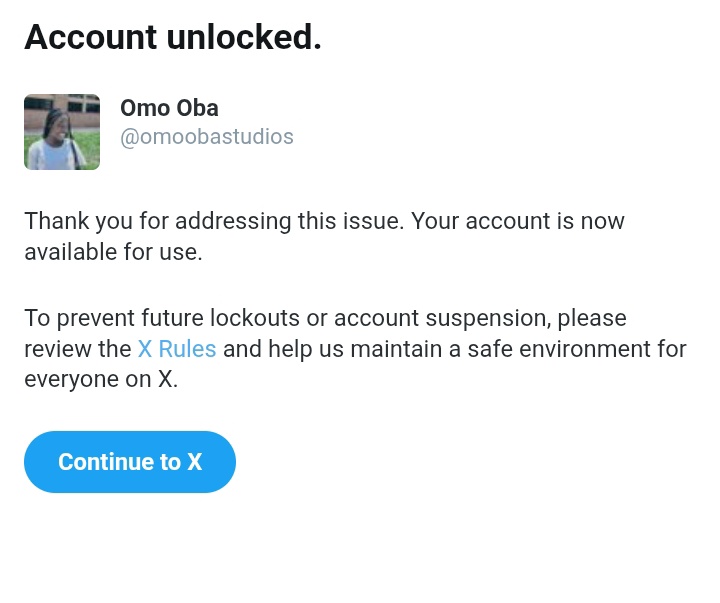Click the Account unlocked heading
The height and width of the screenshot is (603, 720).
click(x=173, y=37)
